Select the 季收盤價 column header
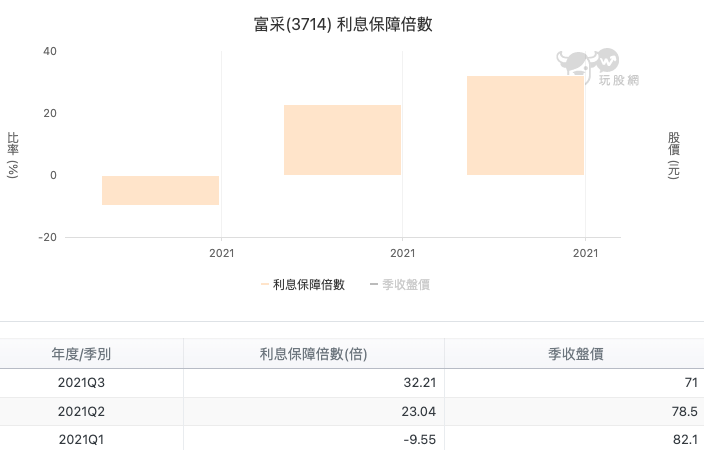Viewport: 704px width, 450px height. (x=575, y=354)
